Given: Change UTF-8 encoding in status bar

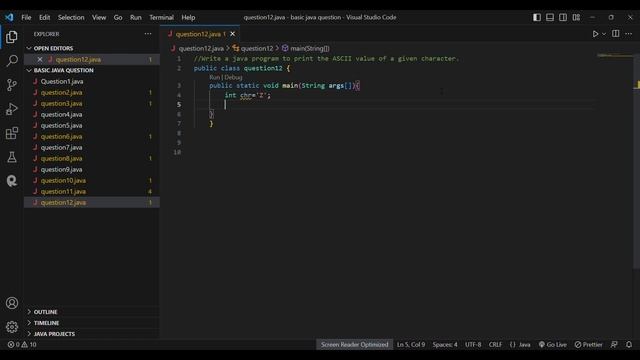Looking at the screenshot, I should (473, 344).
